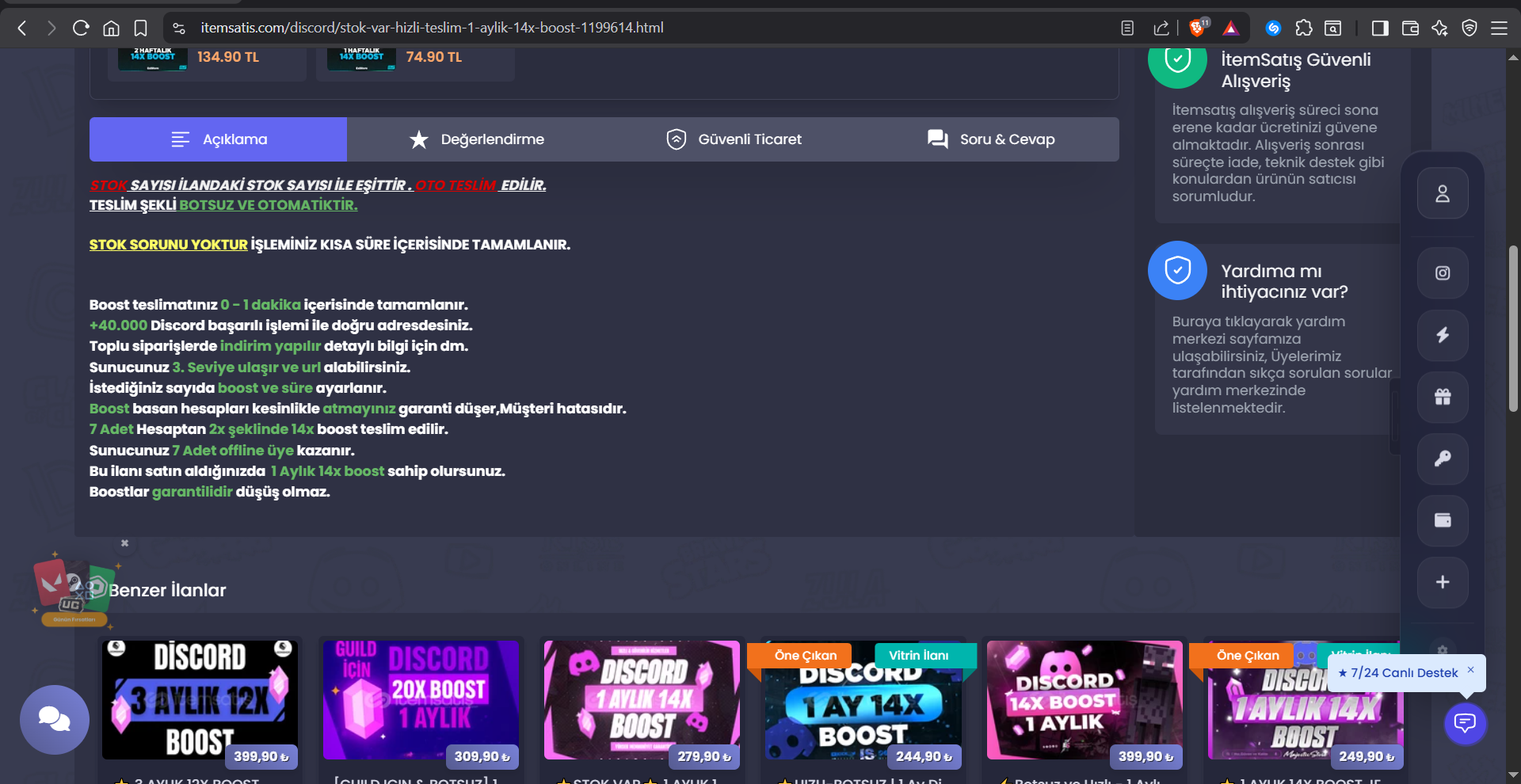Open the 244,90 Discord 1 Ay 14x listing
This screenshot has width=1521, height=784.
click(863, 700)
